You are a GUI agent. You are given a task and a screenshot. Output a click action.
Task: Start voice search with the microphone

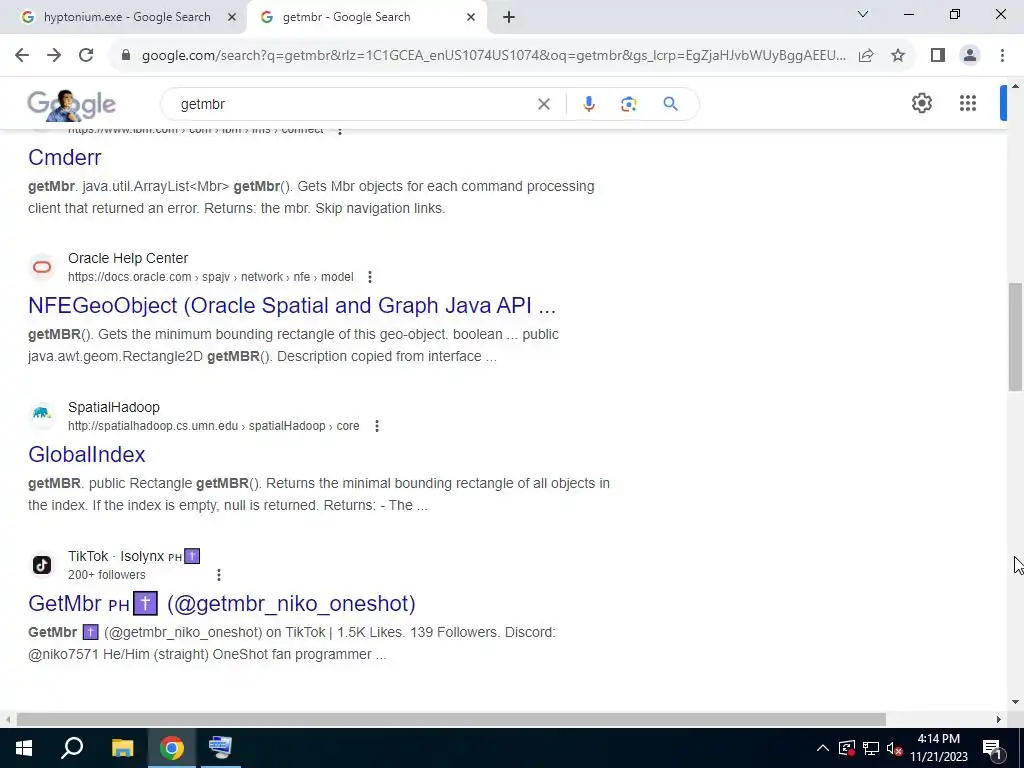tap(588, 104)
